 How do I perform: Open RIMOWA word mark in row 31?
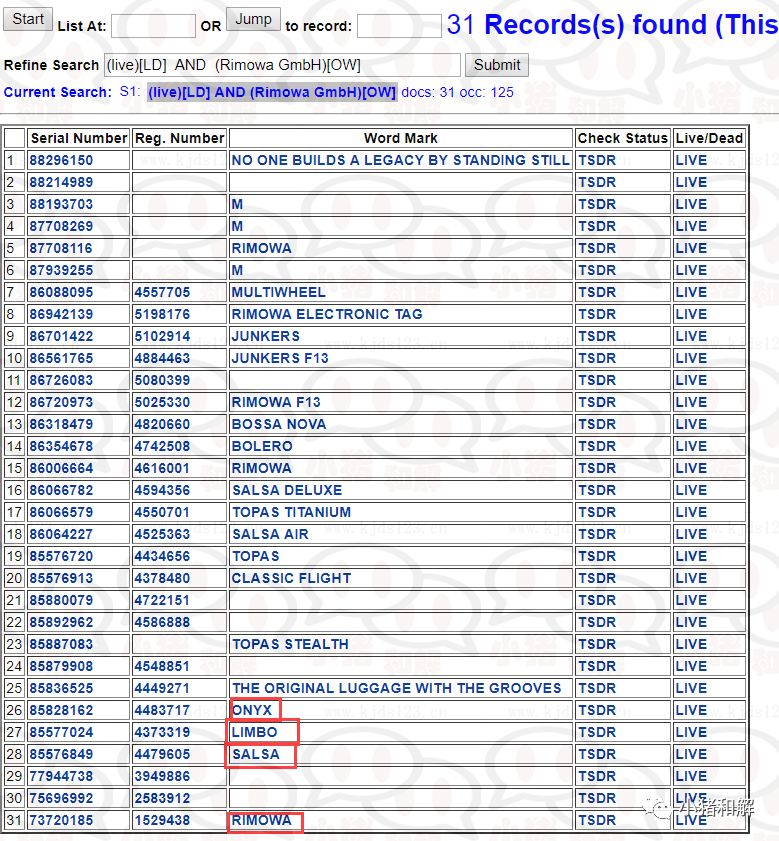[261, 820]
